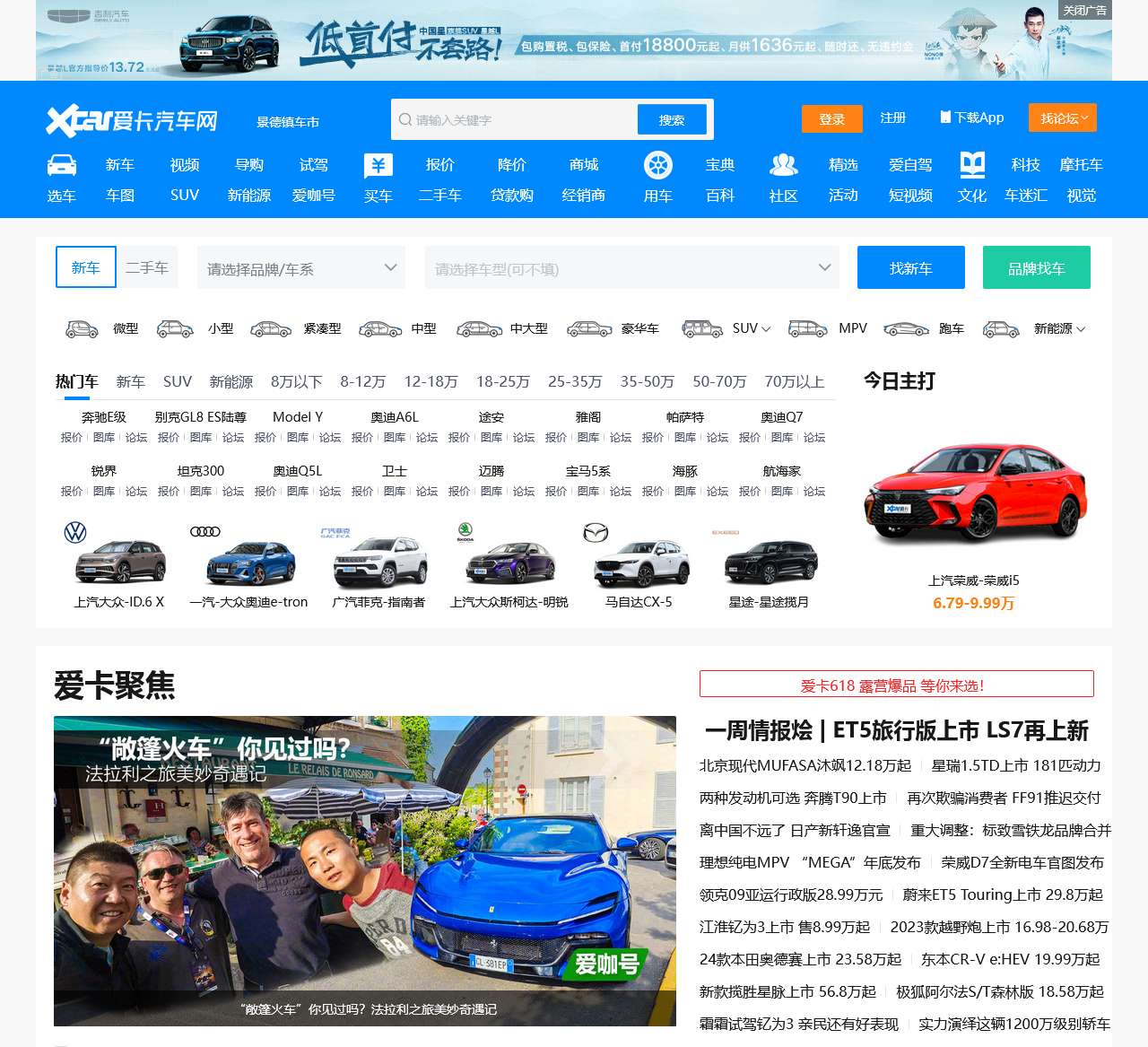Viewport: 1148px width, 1047px height.
Task: Click the magnifier icon in search box
Action: pyautogui.click(x=405, y=119)
